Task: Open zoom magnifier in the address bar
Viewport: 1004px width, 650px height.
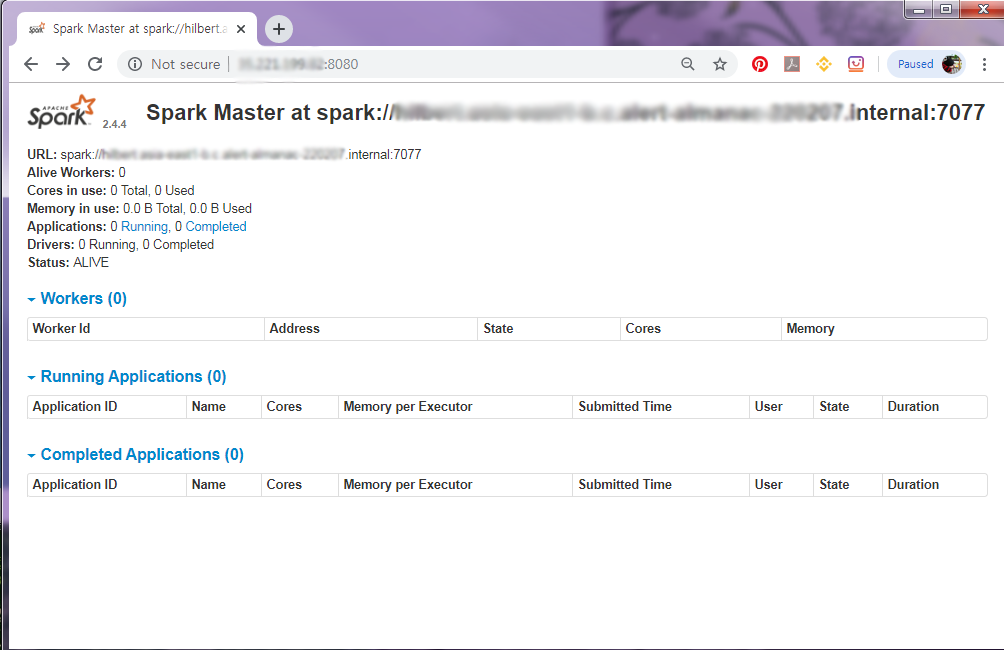Action: pos(688,64)
